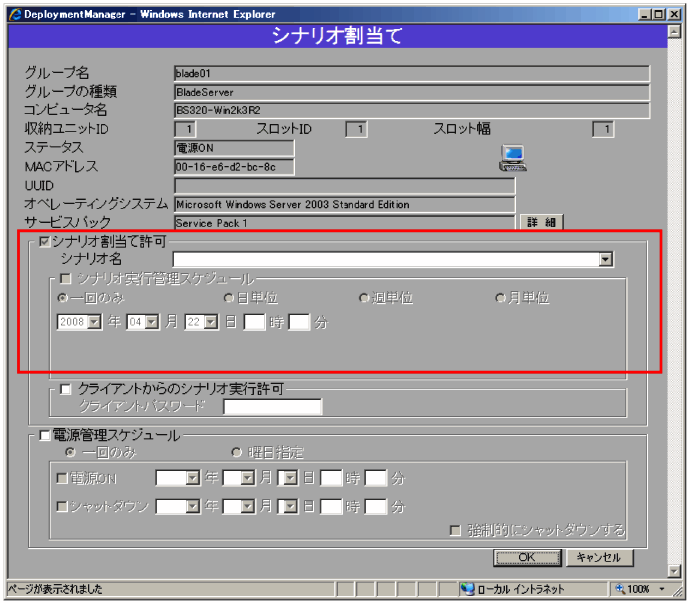Click the BladeServer group type field
The height and width of the screenshot is (603, 688).
412,92
